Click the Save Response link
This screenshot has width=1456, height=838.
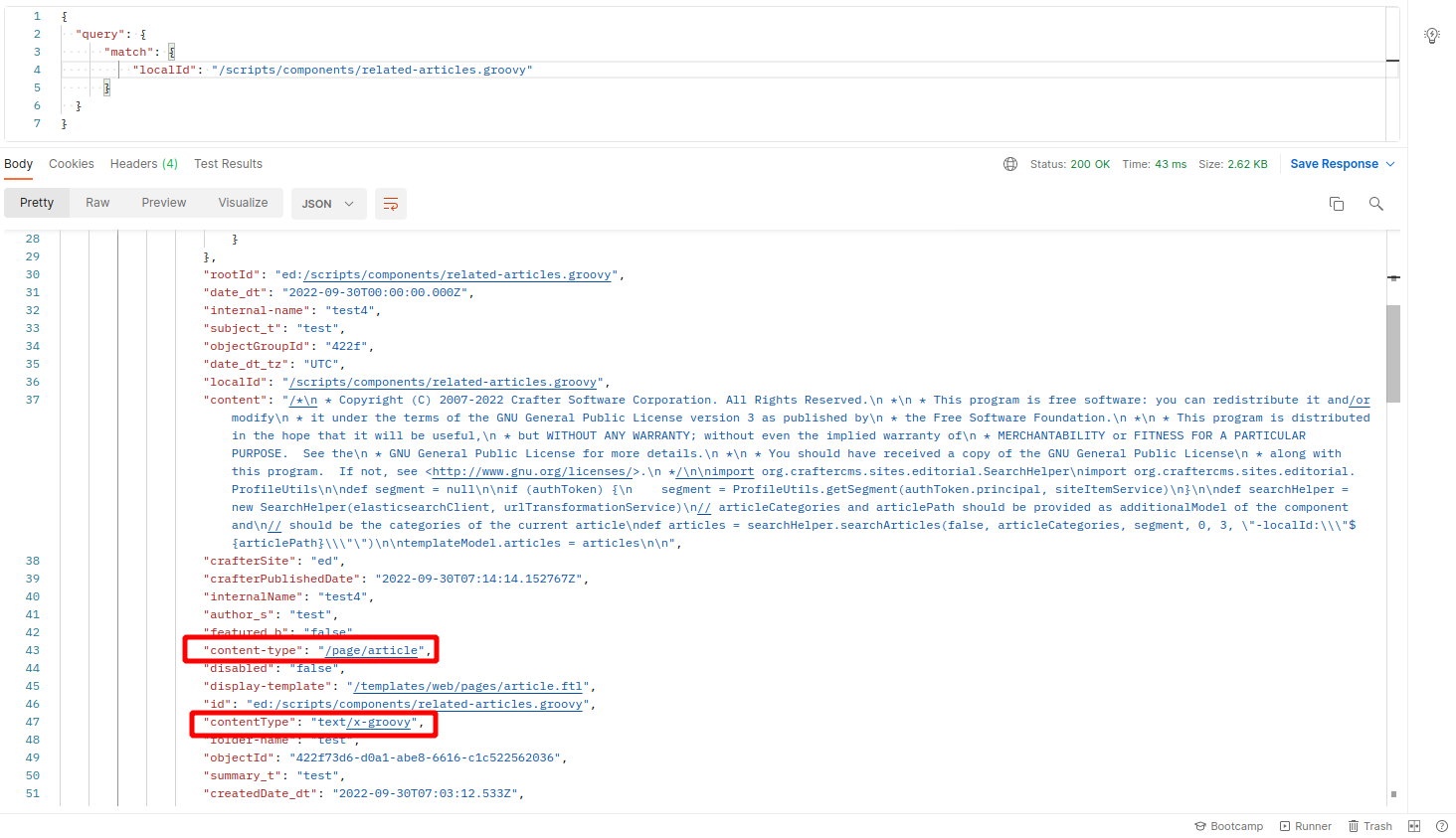coord(1334,163)
